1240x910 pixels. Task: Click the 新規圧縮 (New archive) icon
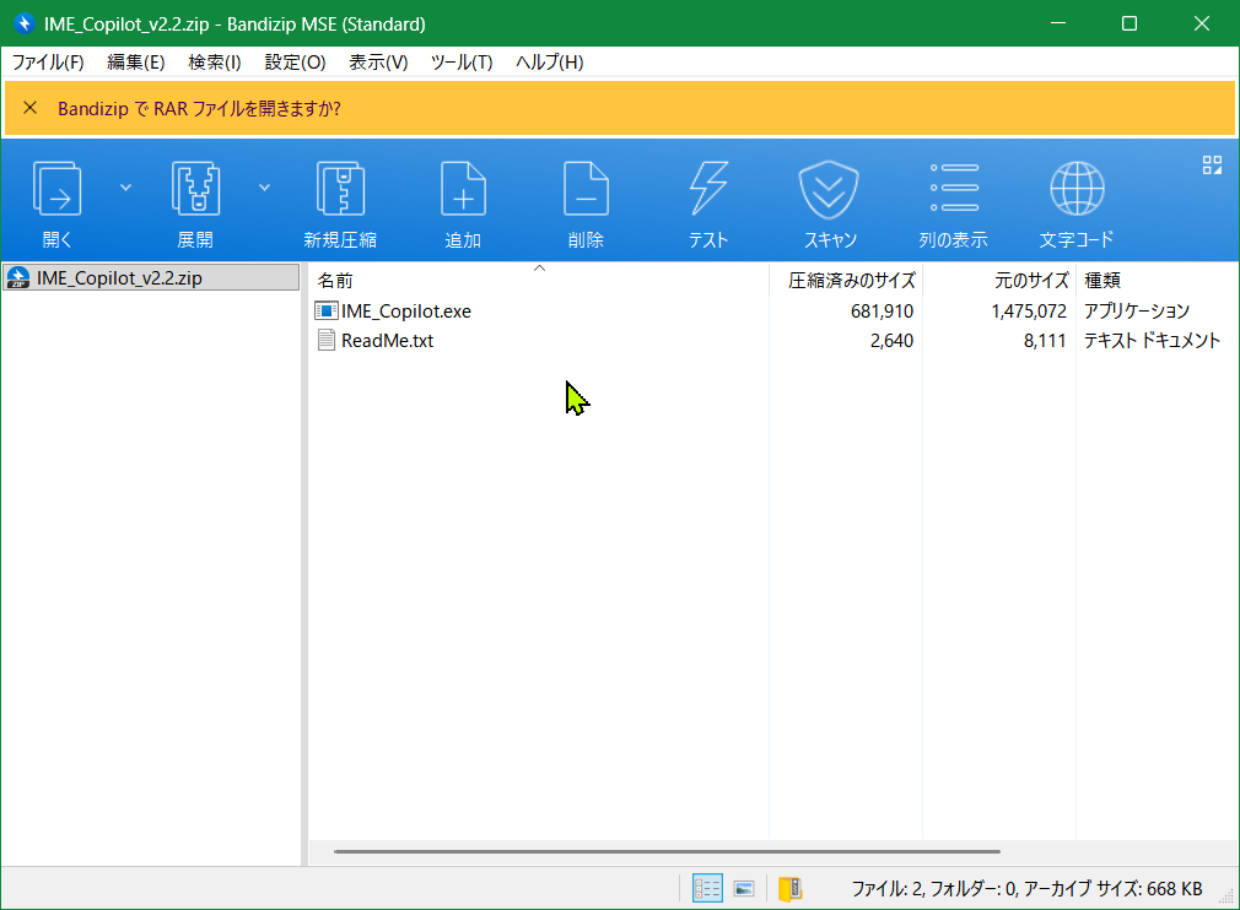click(340, 190)
